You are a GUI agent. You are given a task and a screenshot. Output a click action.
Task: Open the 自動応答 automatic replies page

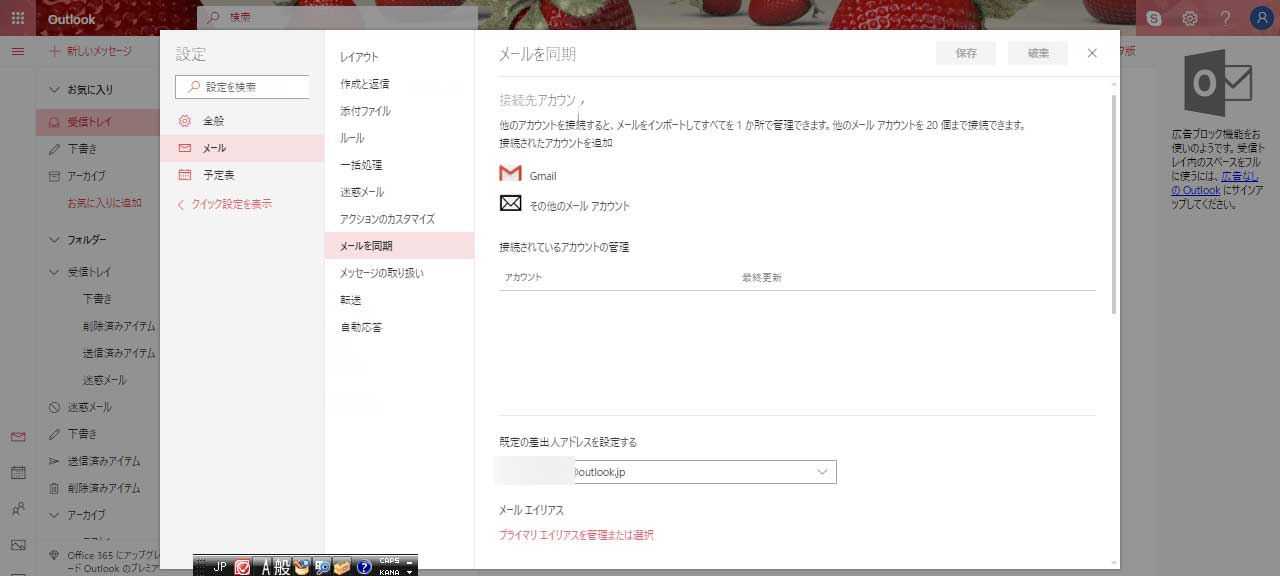click(361, 327)
